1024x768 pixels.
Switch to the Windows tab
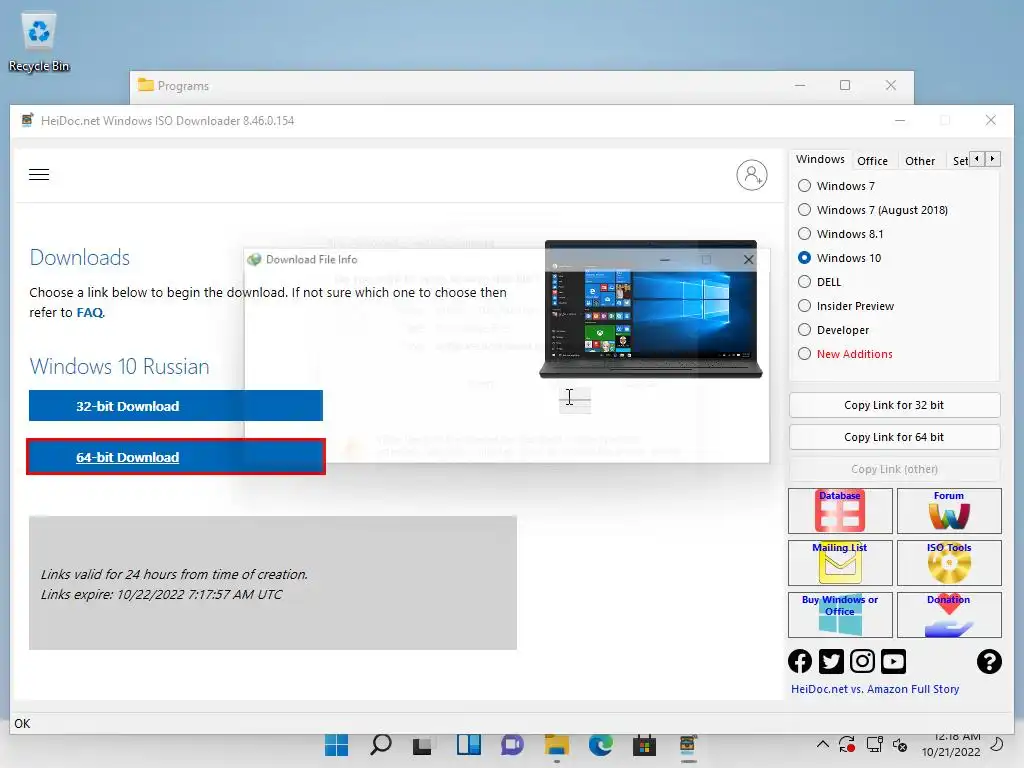(820, 159)
